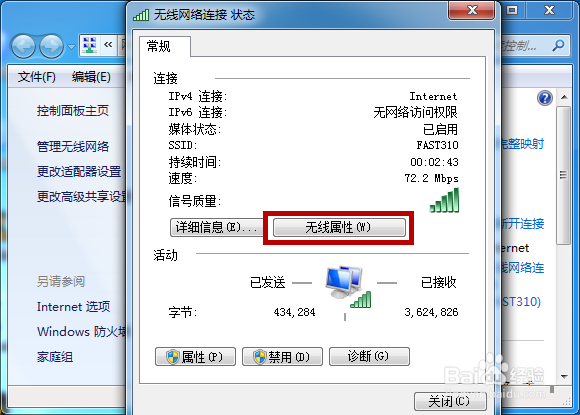The height and width of the screenshot is (415, 580).
Task: Click the 禁用(D) button
Action: [x=282, y=357]
